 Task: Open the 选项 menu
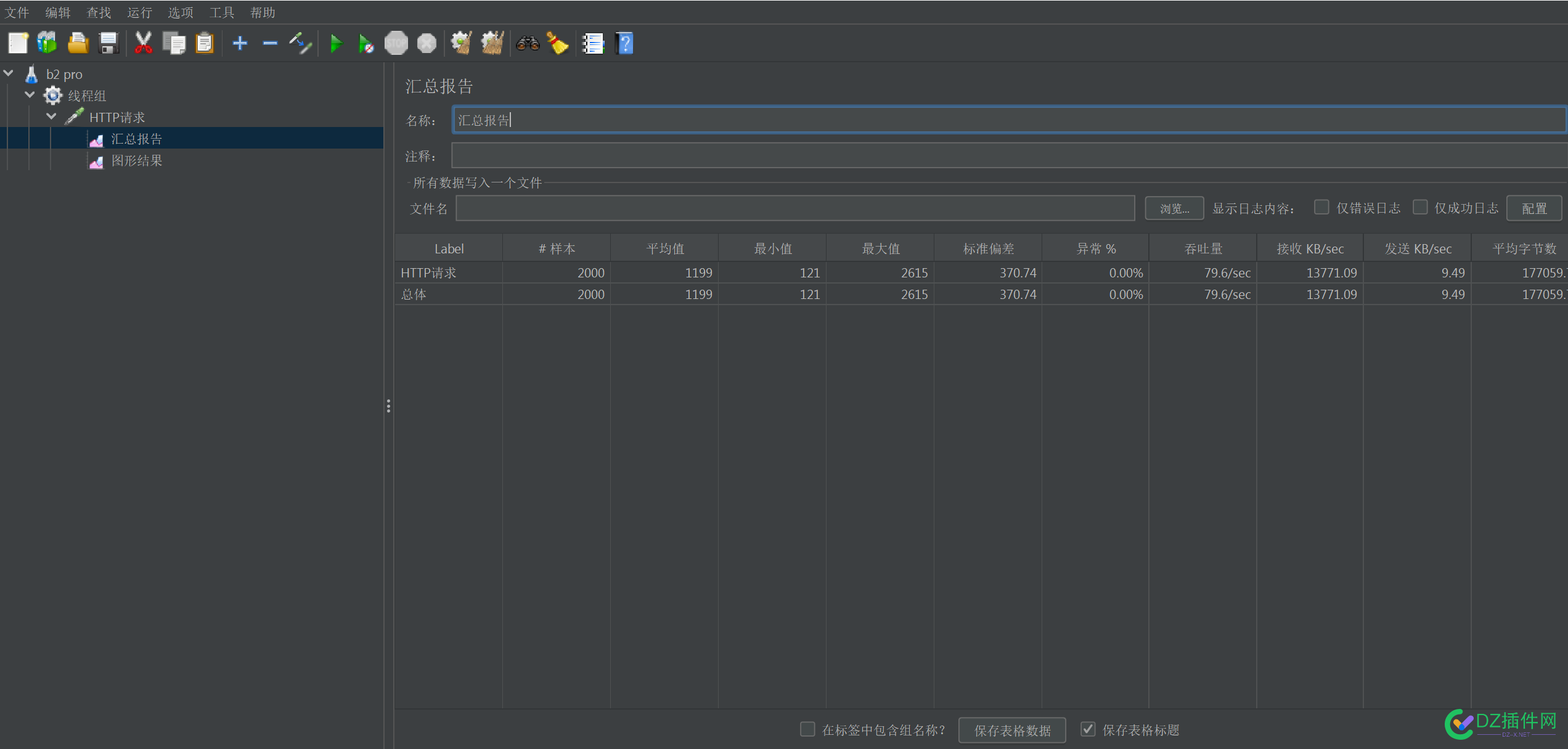point(181,12)
